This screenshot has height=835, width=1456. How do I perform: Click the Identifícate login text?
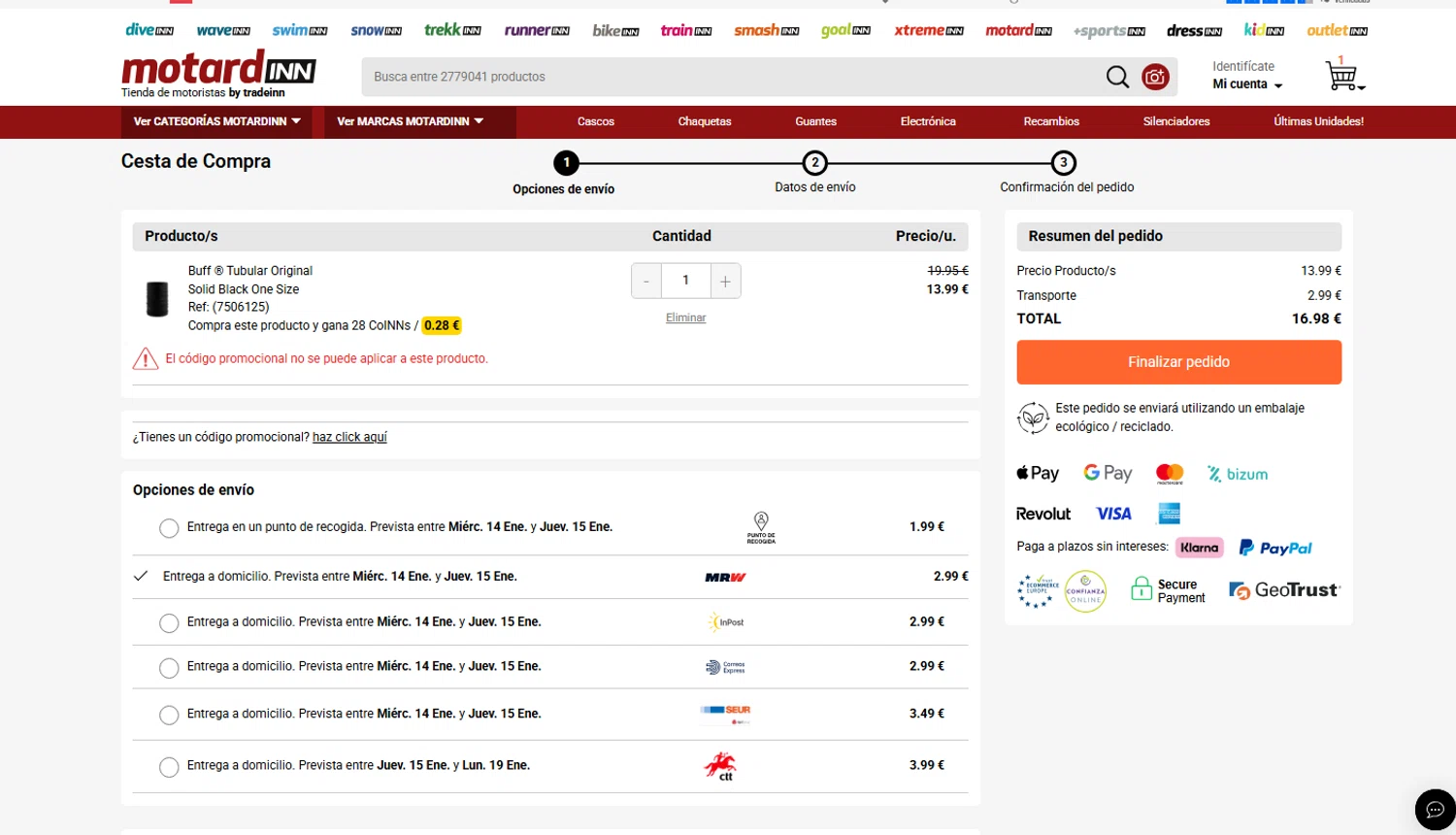(x=1243, y=66)
